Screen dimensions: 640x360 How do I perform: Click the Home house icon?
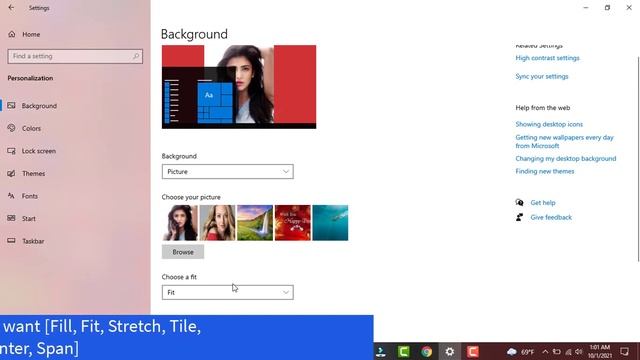click(11, 34)
